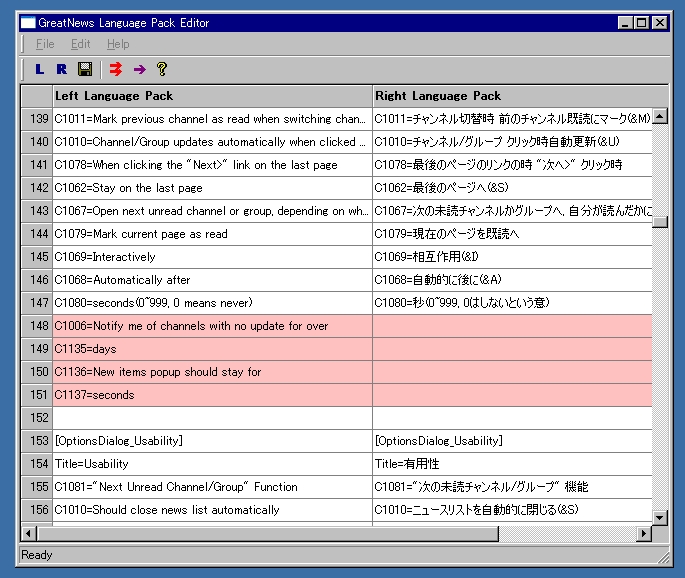Select cell 'C1010=Should close news list automatically'
The height and width of the screenshot is (578, 685).
tap(212, 510)
